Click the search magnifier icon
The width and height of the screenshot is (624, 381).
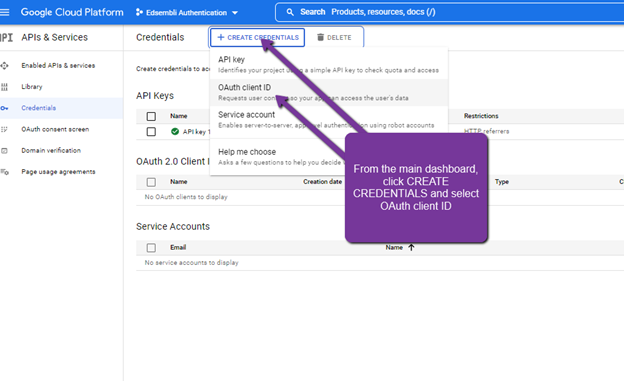click(290, 12)
